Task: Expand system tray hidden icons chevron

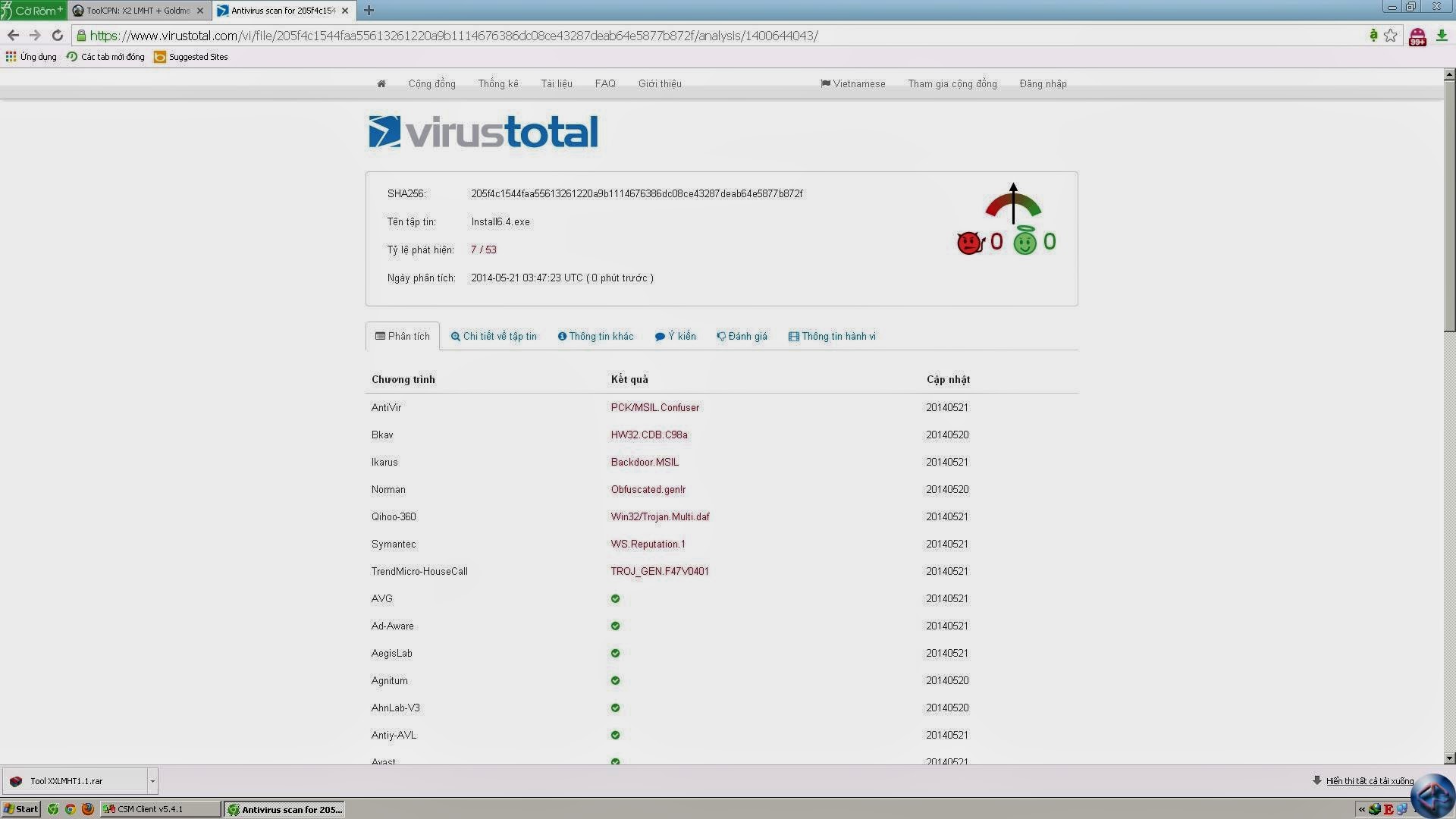Action: (x=1362, y=810)
